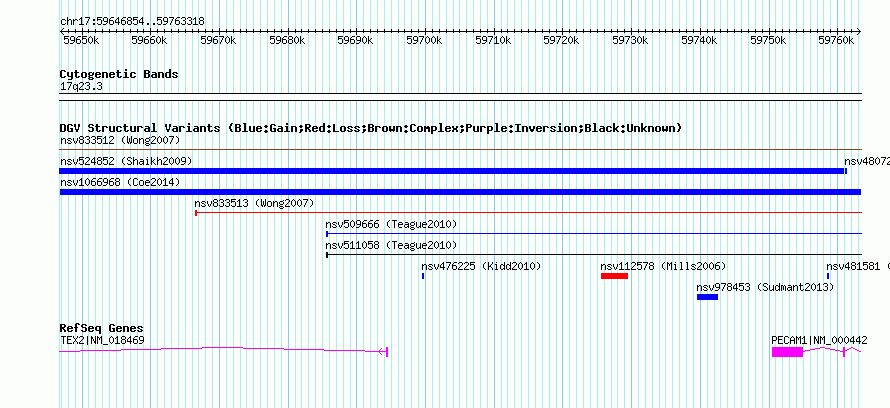Open the PECAM1 gene magenta exon block
Viewport: 890px width, 408px height.
pos(787,352)
